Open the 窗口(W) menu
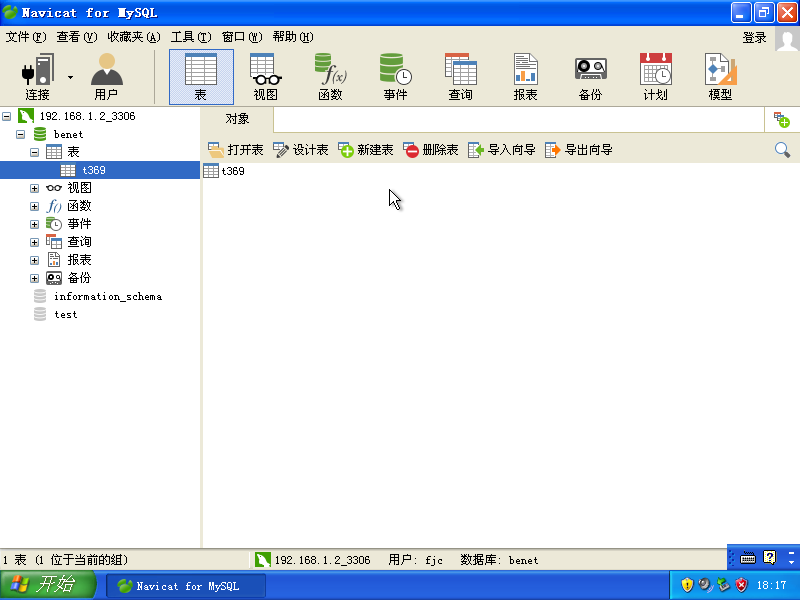Screen dimensions: 800x600 pyautogui.click(x=242, y=37)
